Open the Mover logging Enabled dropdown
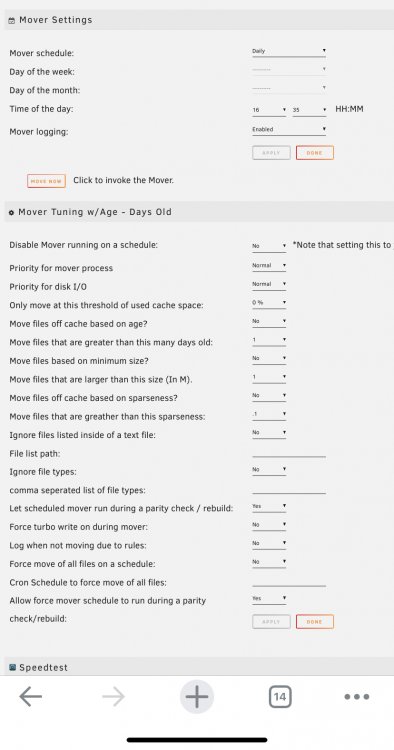This screenshot has width=394, height=750. (289, 130)
